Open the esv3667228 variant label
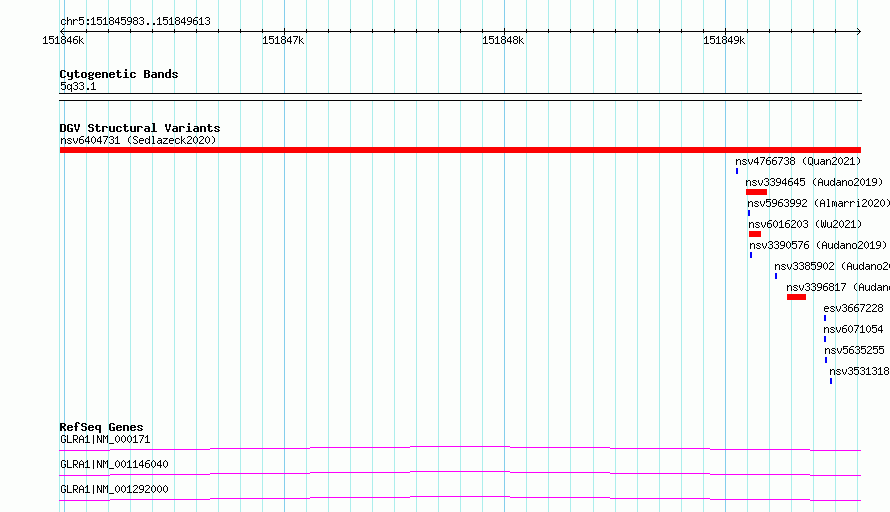 (853, 308)
